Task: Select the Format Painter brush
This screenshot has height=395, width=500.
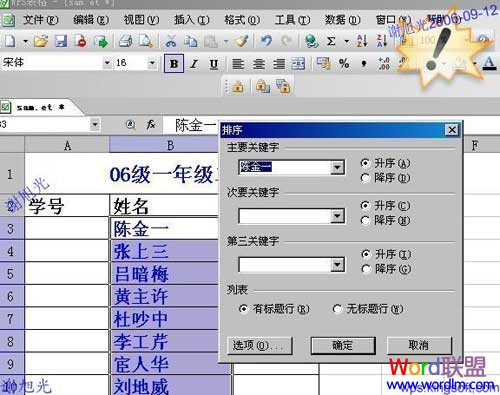Action: pyautogui.click(x=242, y=41)
